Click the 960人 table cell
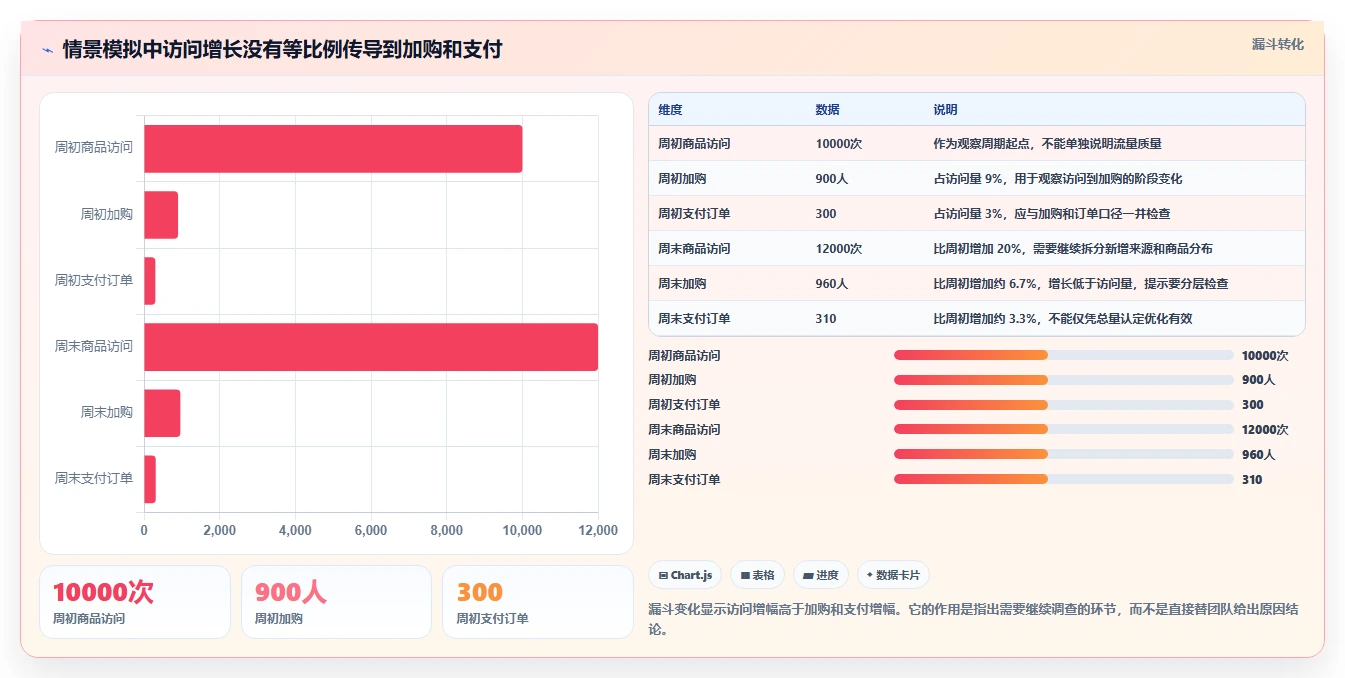 point(832,284)
